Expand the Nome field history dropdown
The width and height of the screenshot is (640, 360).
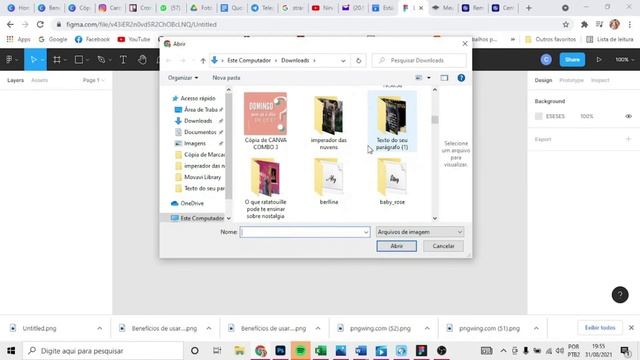[x=366, y=232]
